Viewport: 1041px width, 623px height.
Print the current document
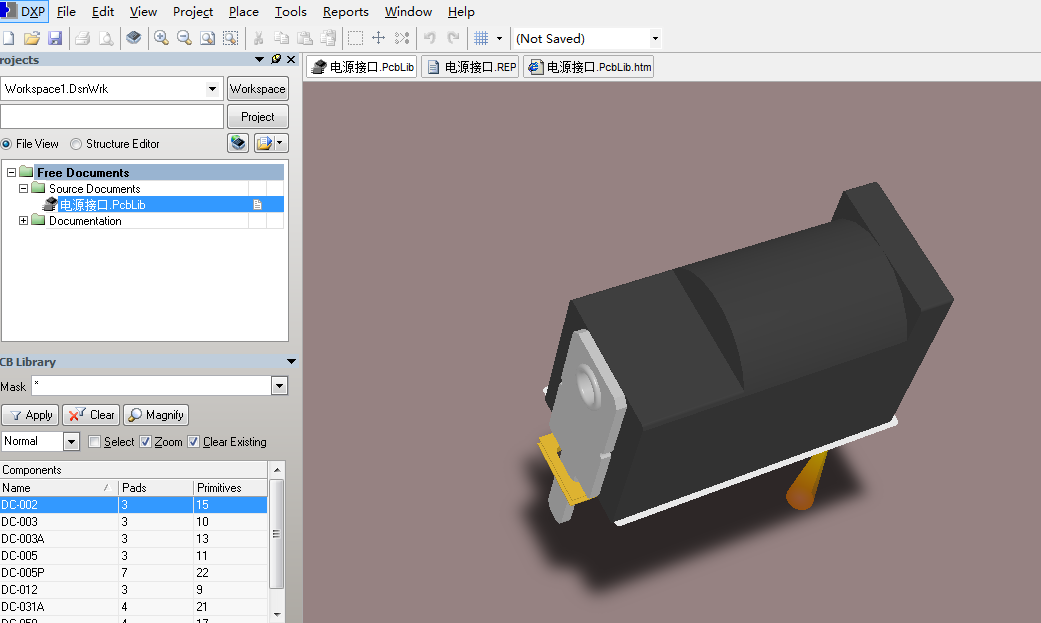point(82,39)
